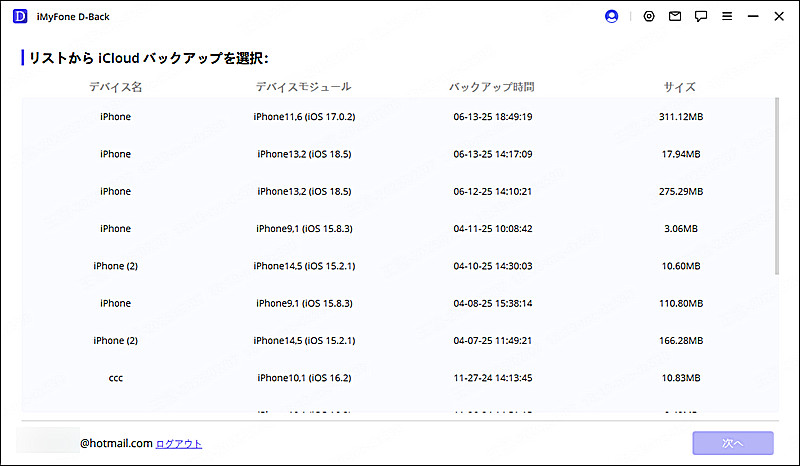Click the 110.80MB size value

click(x=681, y=303)
